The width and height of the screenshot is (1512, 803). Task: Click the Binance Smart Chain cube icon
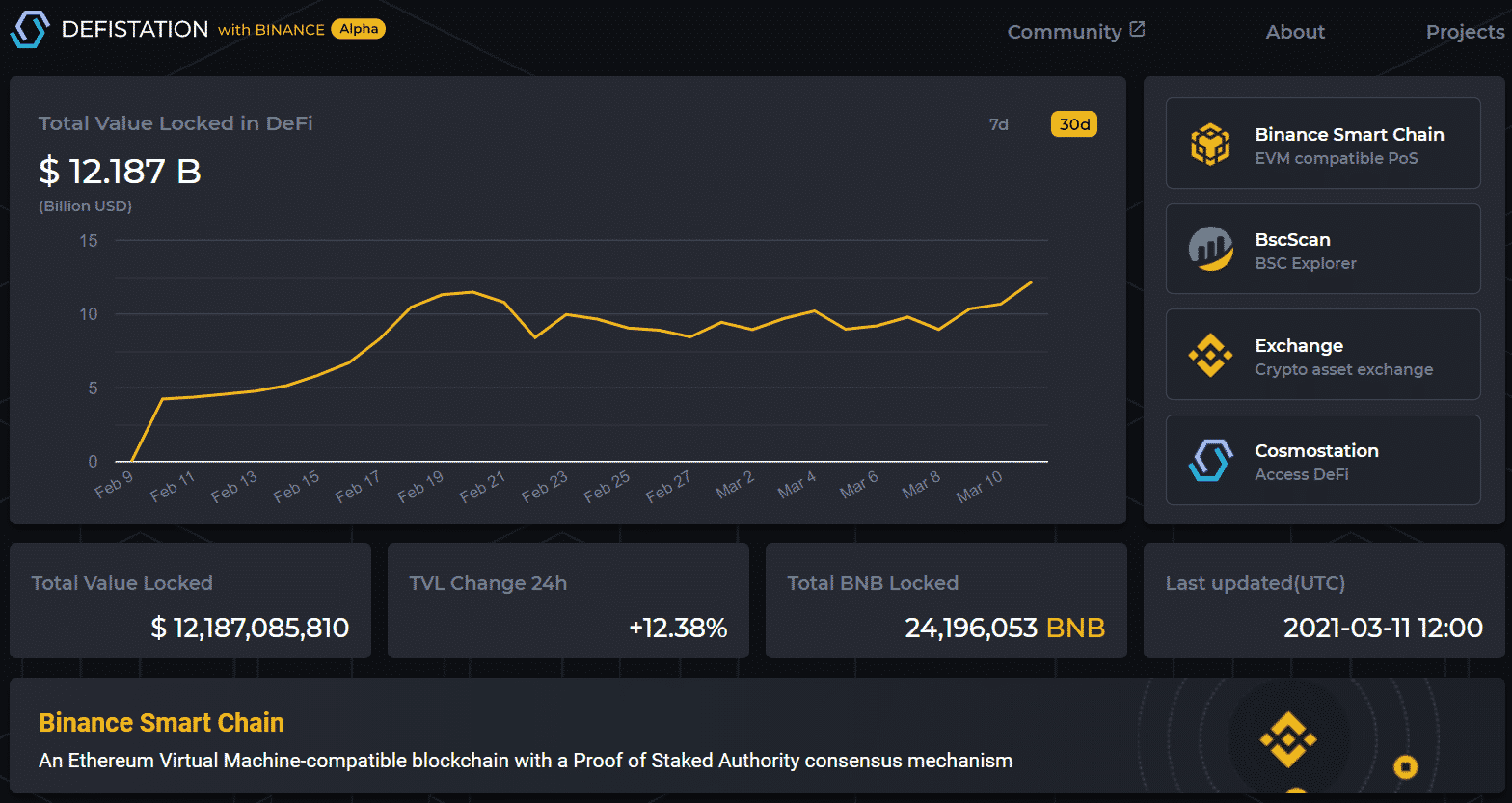click(1210, 145)
